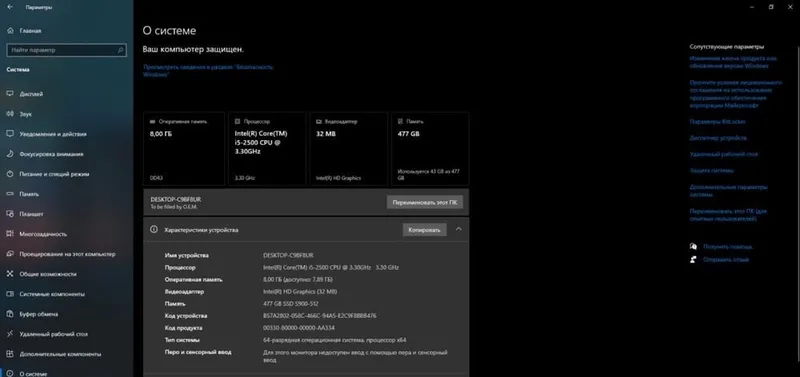Go back with the arrow in Параметры header
This screenshot has width=800, height=377.
[10, 7]
